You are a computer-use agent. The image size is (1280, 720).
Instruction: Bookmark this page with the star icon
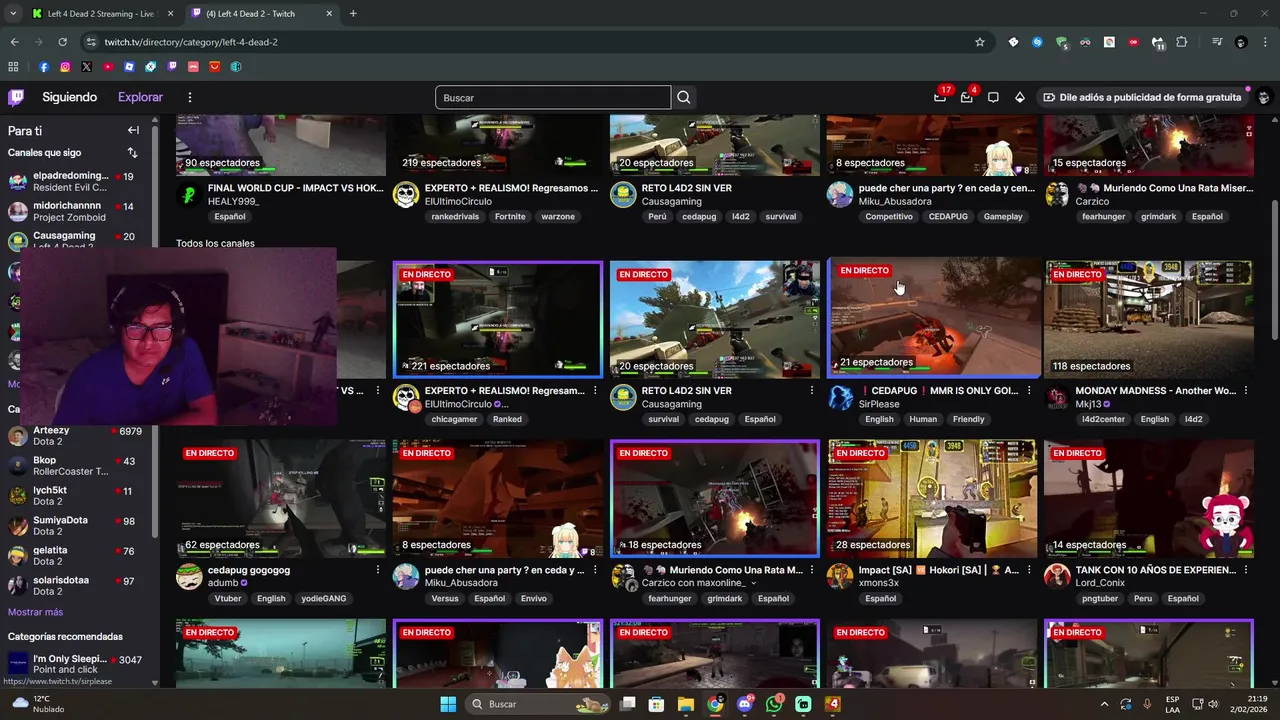pyautogui.click(x=980, y=42)
